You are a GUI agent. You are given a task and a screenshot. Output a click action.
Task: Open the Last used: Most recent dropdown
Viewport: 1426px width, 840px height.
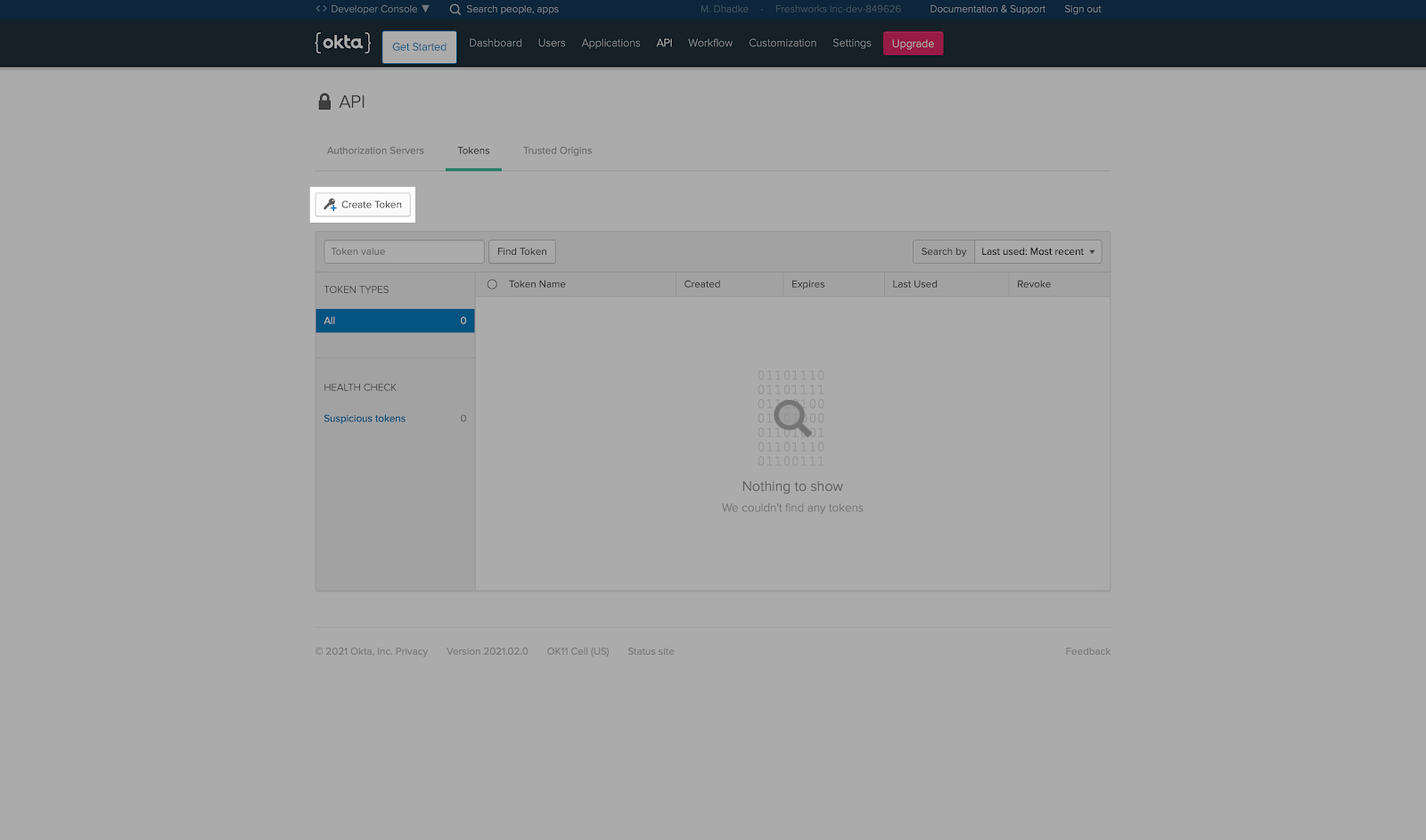click(x=1038, y=252)
